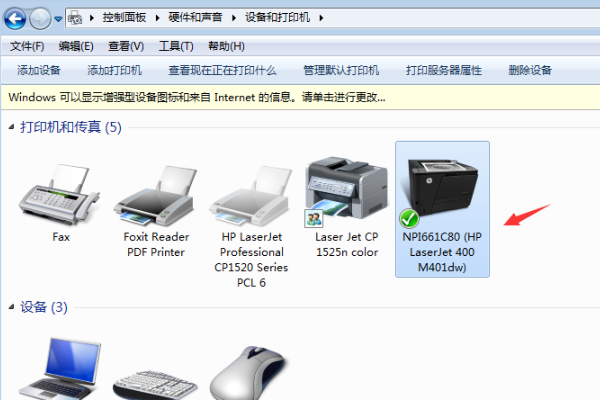The height and width of the screenshot is (400, 600).
Task: Open the 文件(F) menu
Action: 27,46
